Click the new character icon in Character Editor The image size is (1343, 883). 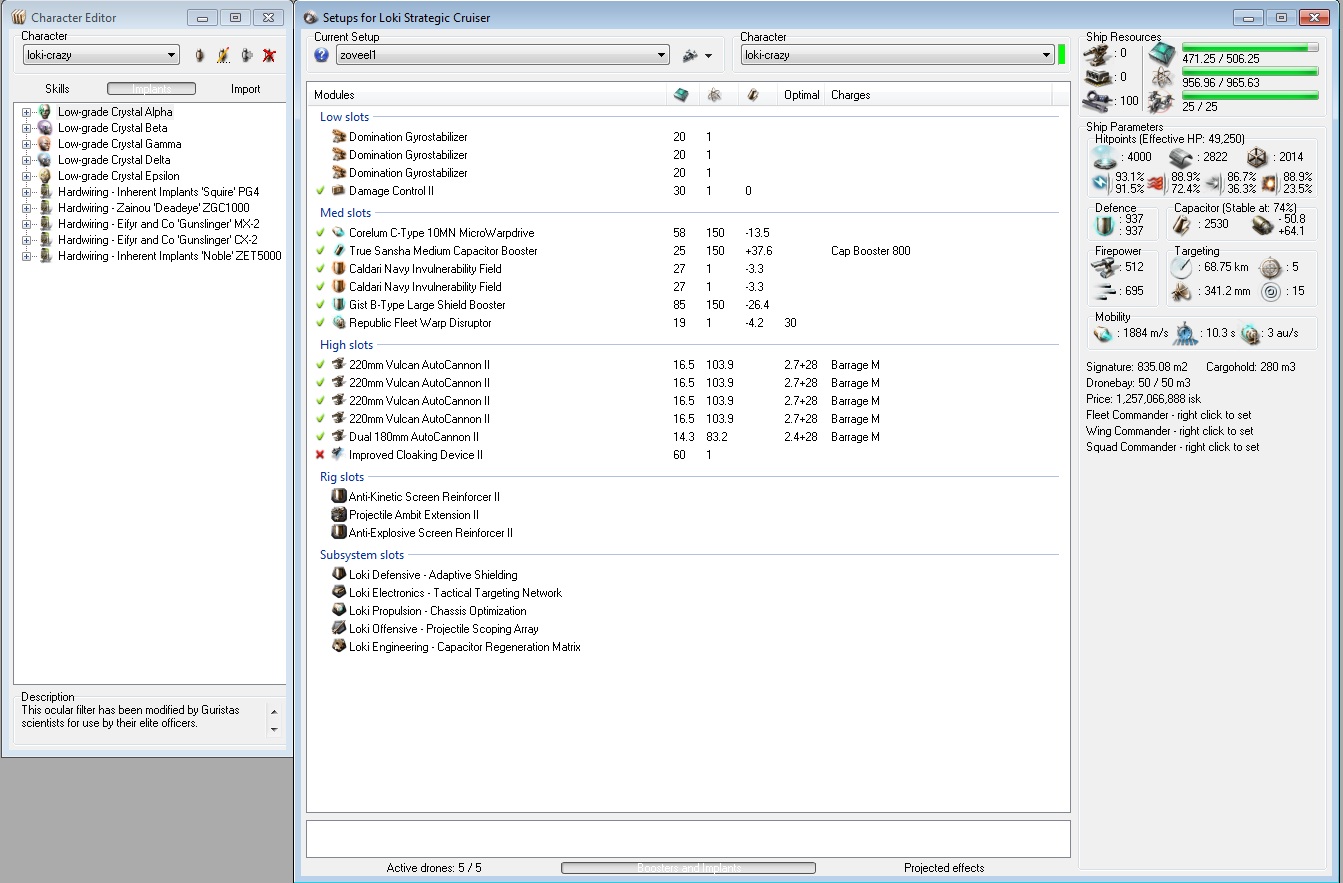pyautogui.click(x=200, y=56)
